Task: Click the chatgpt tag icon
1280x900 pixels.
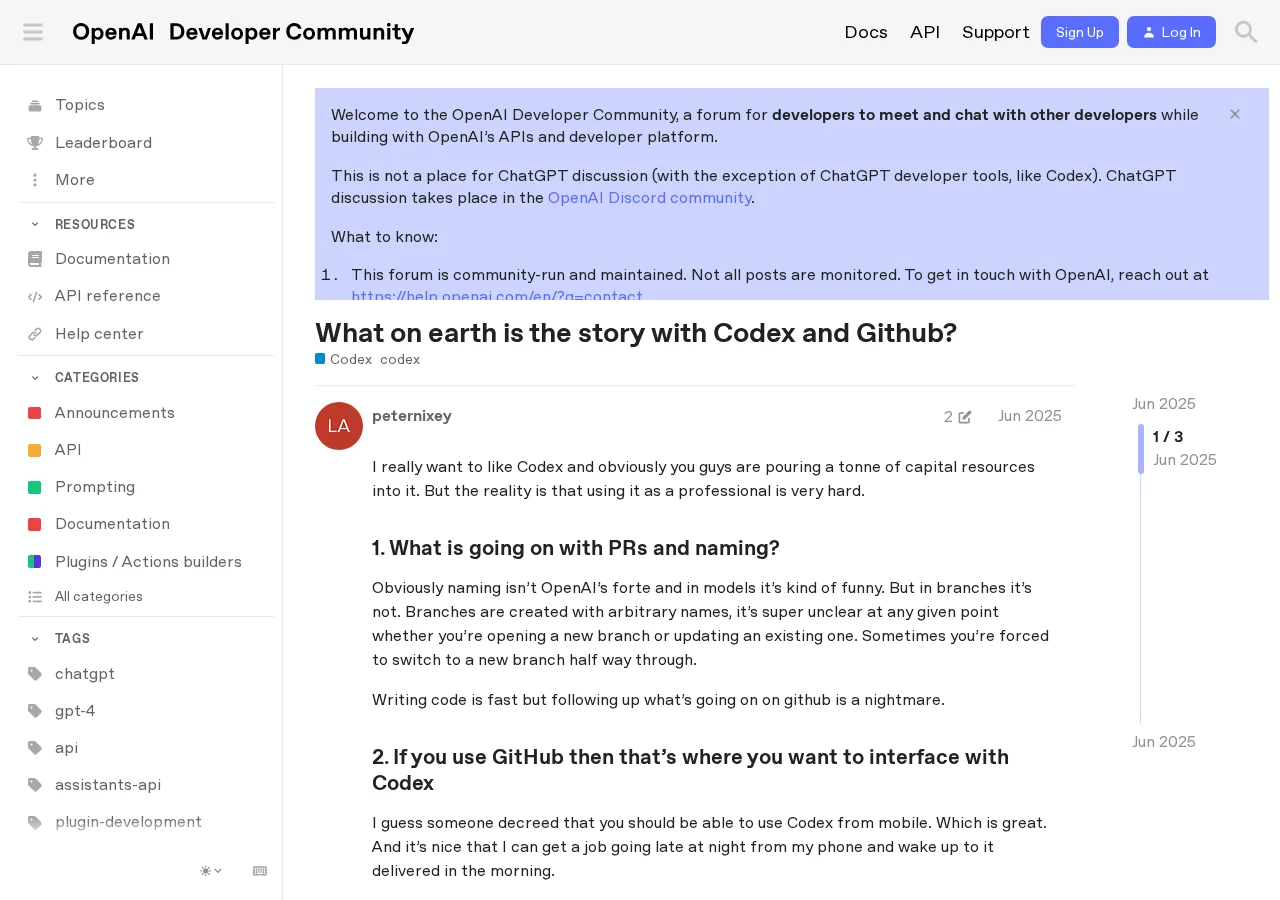Action: pyautogui.click(x=35, y=674)
